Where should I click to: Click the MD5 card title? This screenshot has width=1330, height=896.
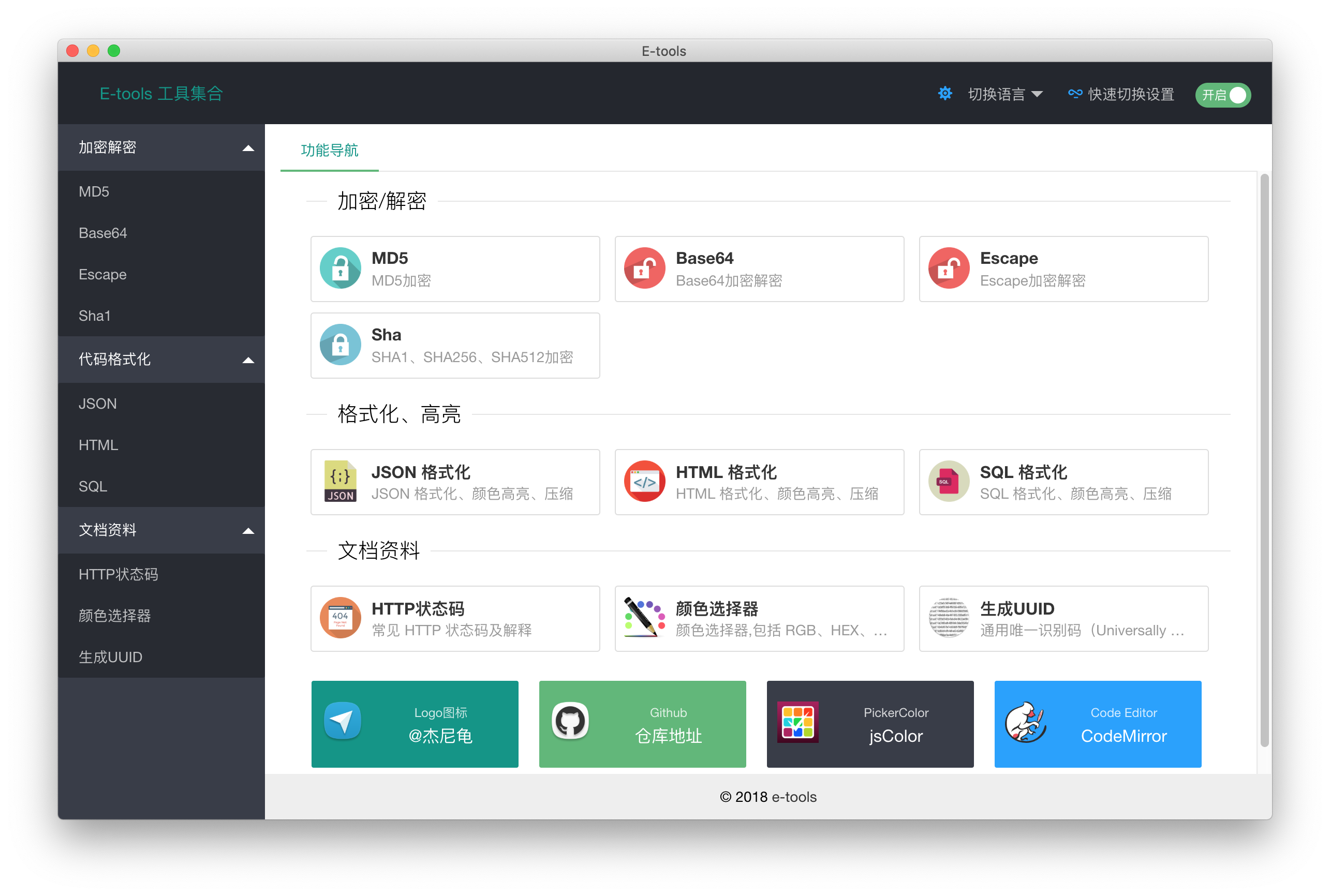click(390, 258)
